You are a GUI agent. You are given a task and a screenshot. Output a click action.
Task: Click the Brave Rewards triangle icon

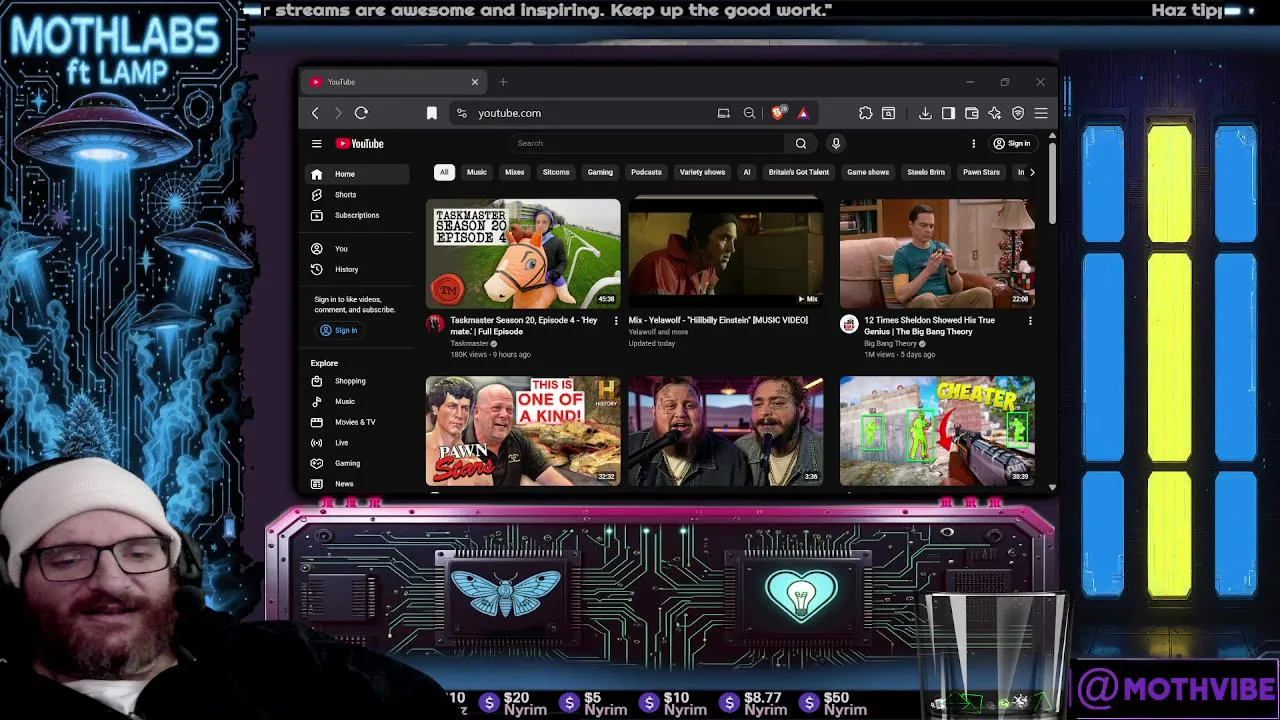coord(802,113)
